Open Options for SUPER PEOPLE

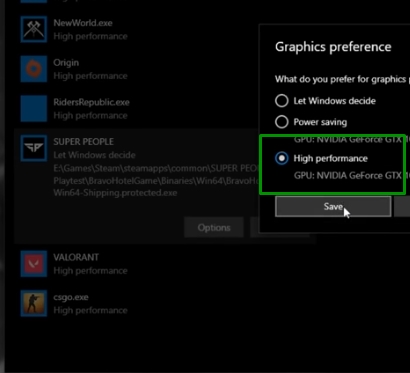click(214, 228)
